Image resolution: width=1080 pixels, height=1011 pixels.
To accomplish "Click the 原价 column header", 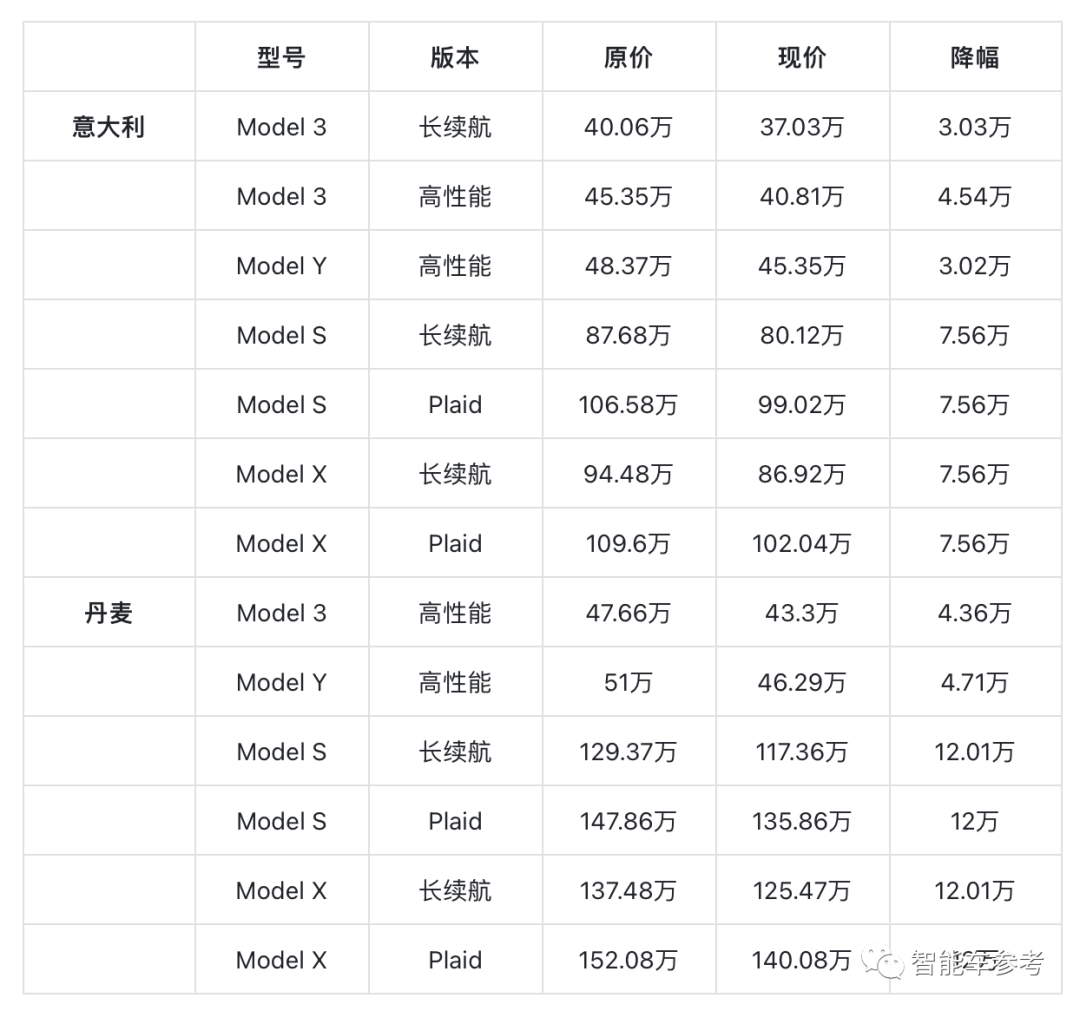I will [x=628, y=58].
